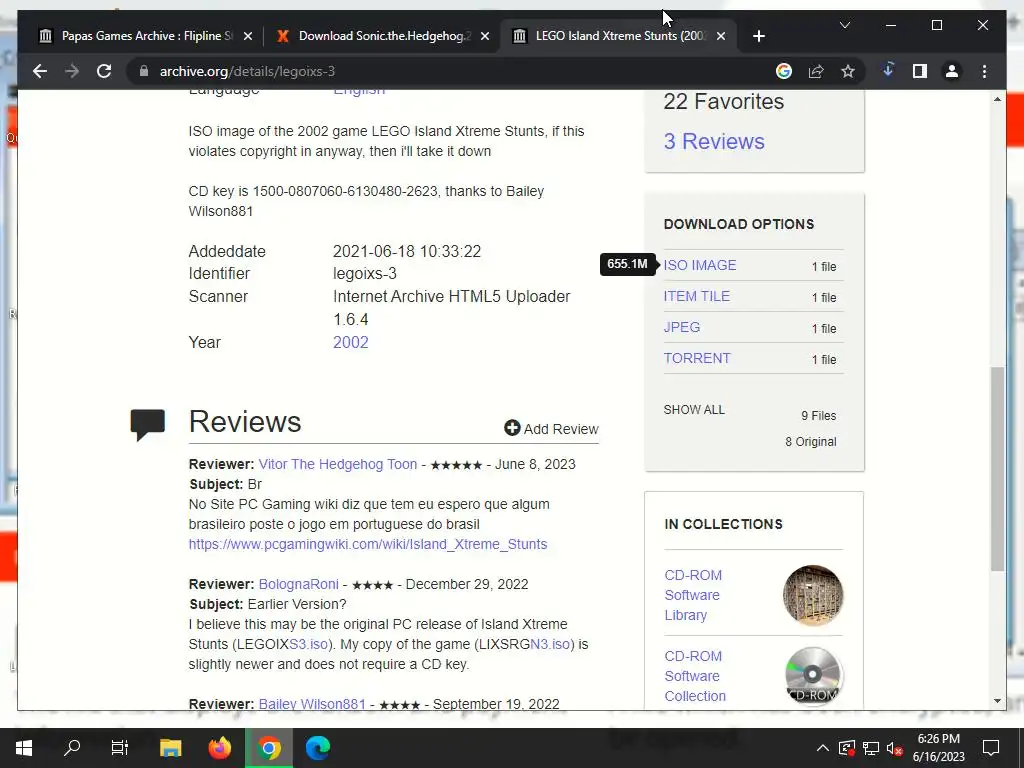
Task: Go back using browser back arrow
Action: pos(40,71)
